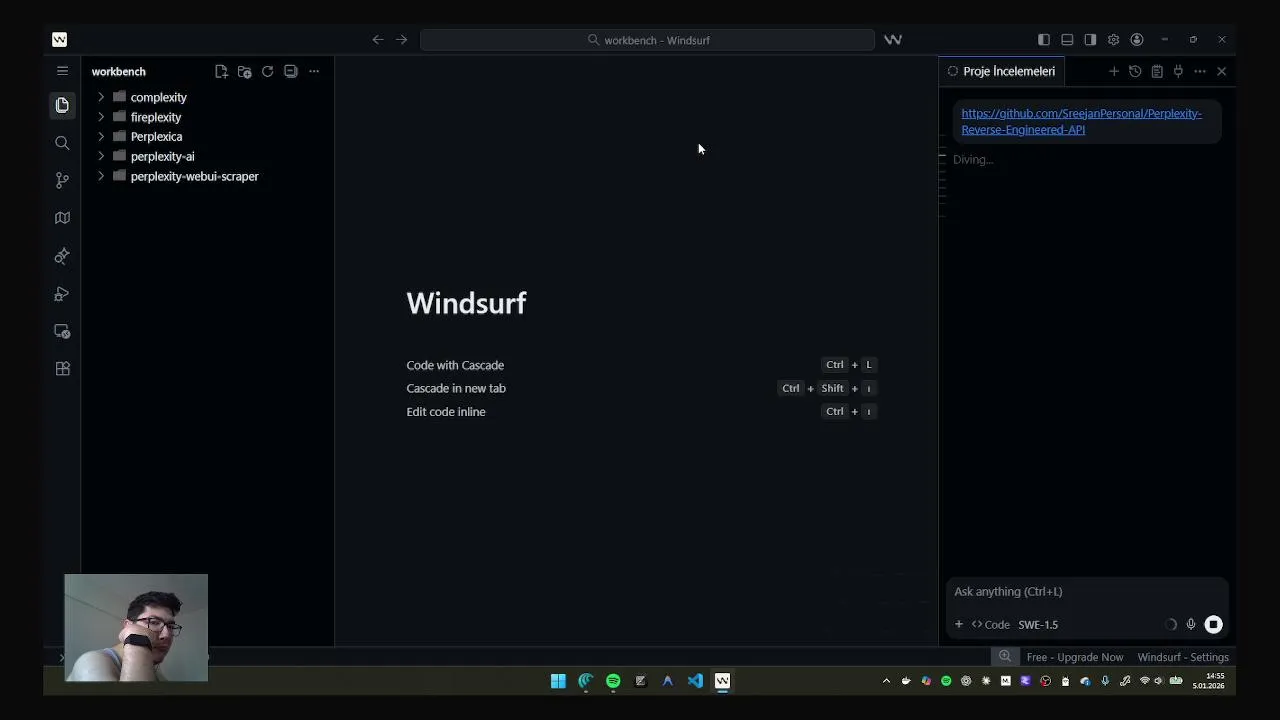Open Cascade panel more options
Viewport: 1280px width, 720px height.
(x=1200, y=71)
